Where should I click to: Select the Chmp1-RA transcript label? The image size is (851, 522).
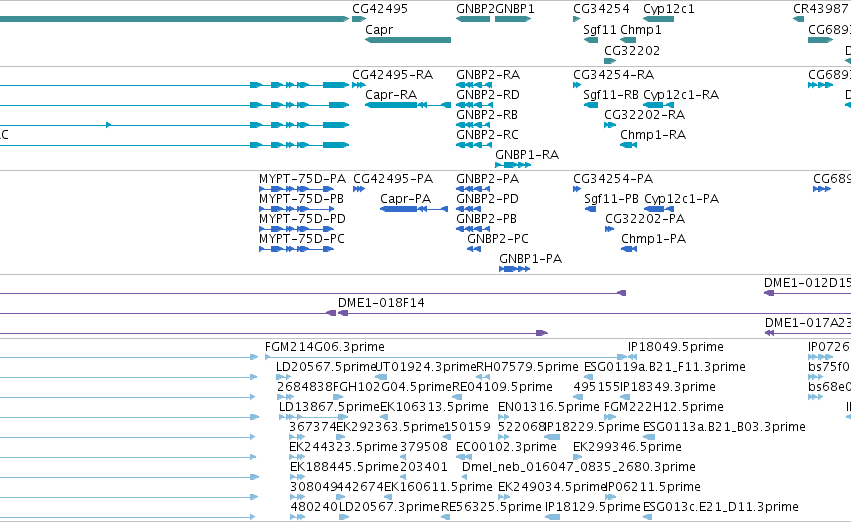pyautogui.click(x=653, y=135)
